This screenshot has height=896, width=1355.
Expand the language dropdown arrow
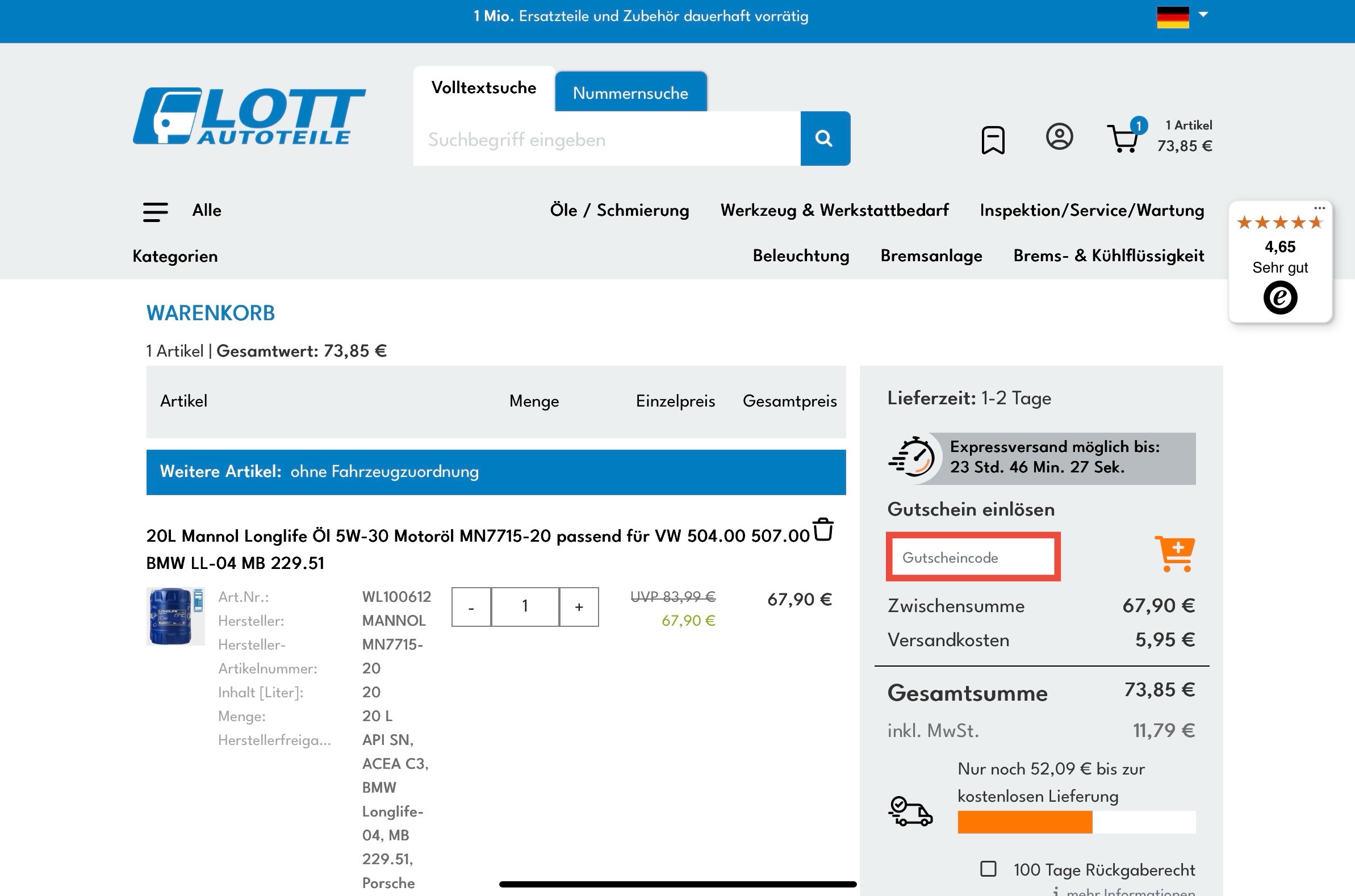pyautogui.click(x=1203, y=14)
